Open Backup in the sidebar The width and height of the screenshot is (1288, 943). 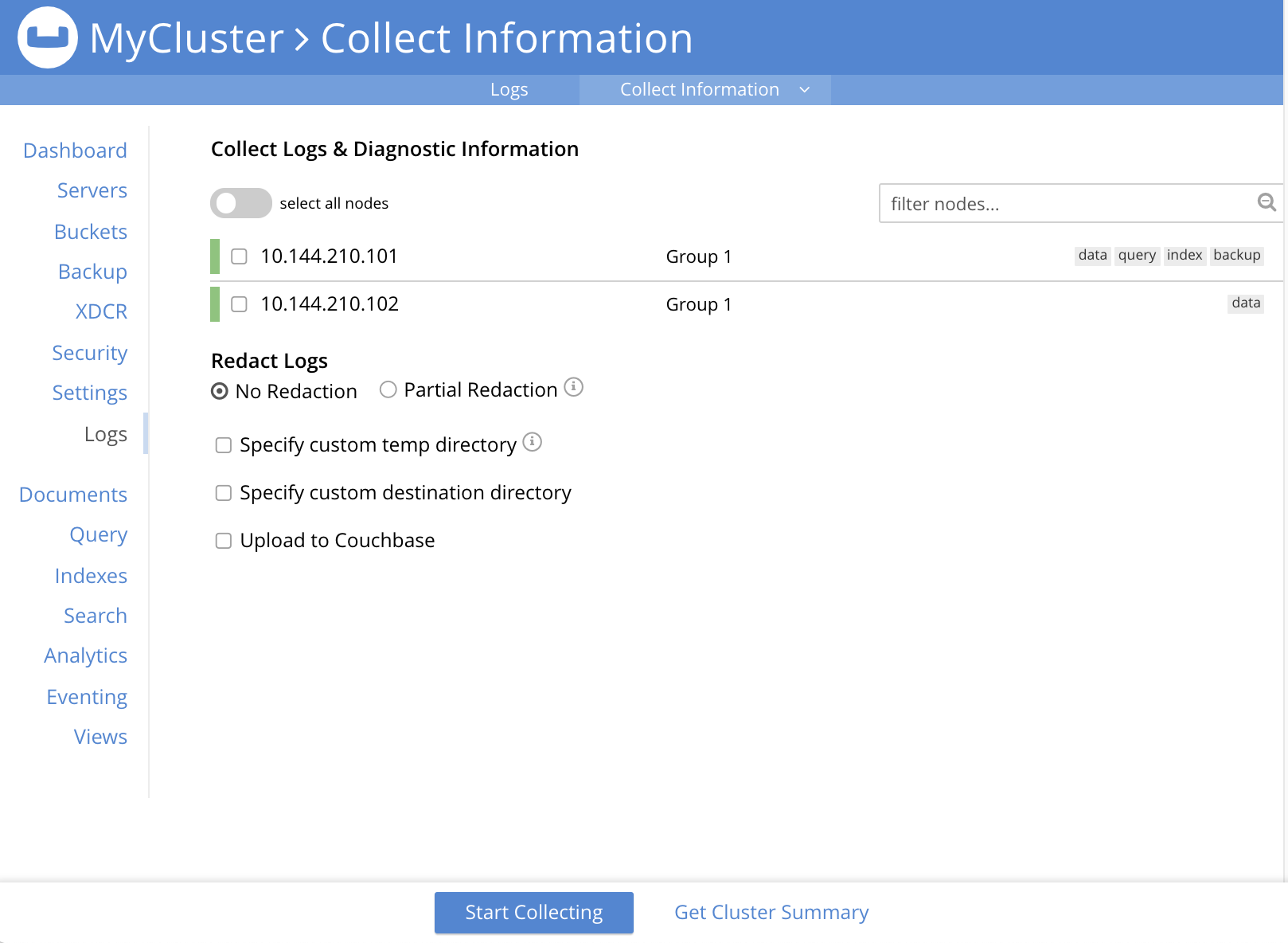(x=93, y=272)
